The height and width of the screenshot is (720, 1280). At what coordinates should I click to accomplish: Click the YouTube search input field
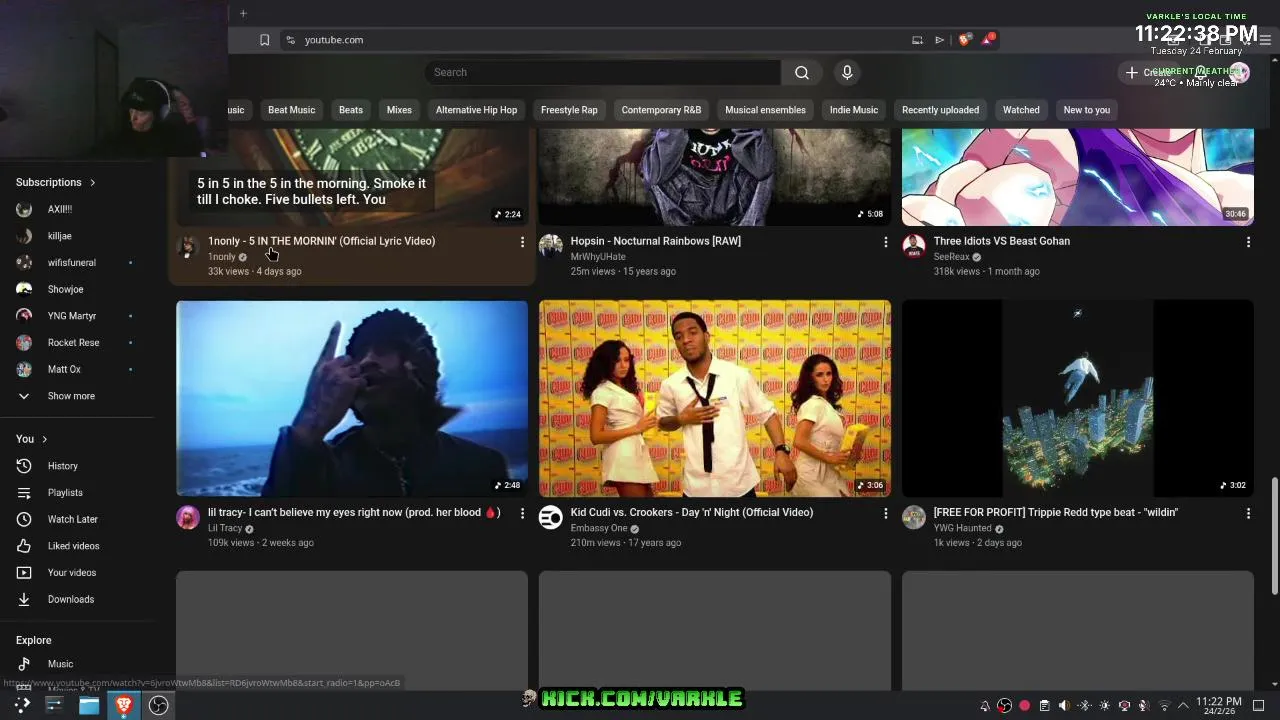point(603,72)
